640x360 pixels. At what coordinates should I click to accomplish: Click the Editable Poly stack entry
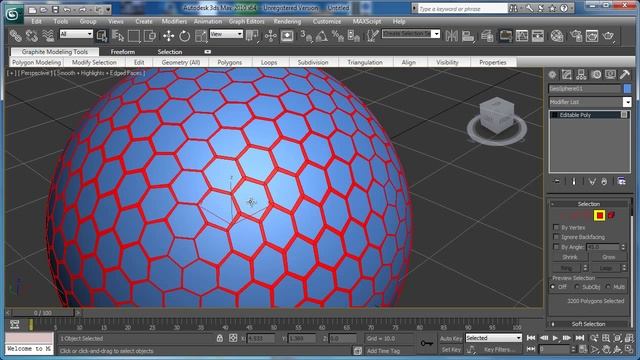pyautogui.click(x=589, y=115)
